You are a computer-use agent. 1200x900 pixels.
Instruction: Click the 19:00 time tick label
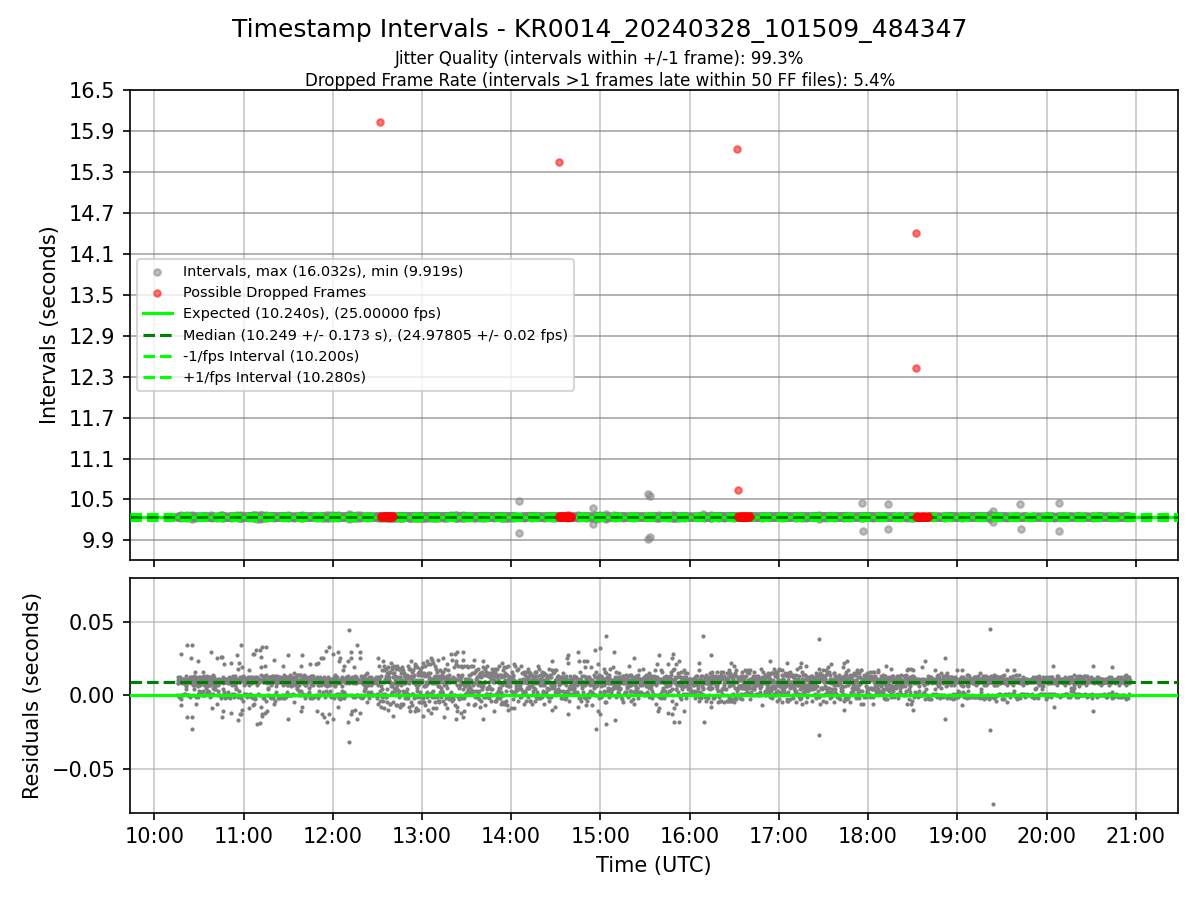point(957,835)
